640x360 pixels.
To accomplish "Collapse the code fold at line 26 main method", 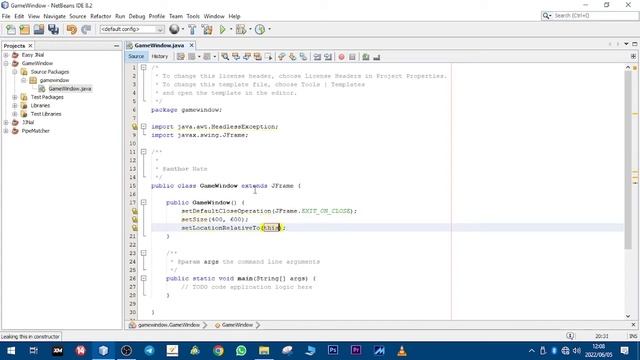I will point(144,278).
